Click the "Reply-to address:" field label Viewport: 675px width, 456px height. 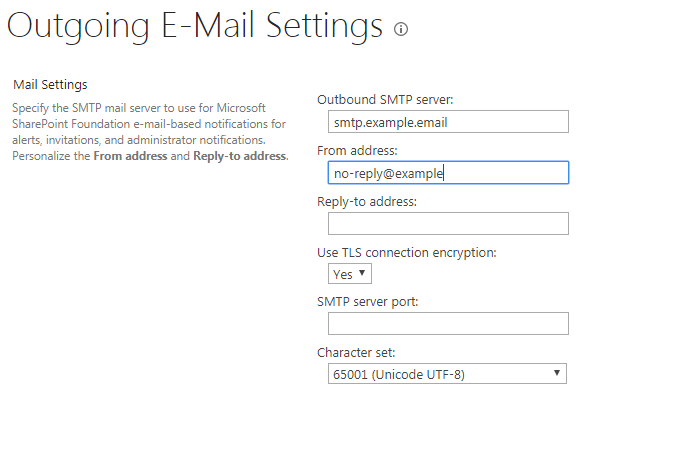click(x=366, y=201)
